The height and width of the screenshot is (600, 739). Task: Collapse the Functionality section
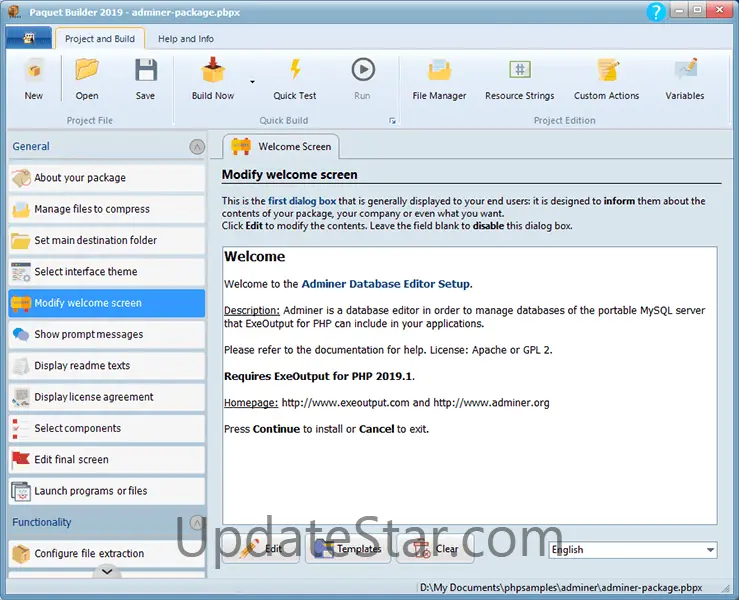[197, 523]
